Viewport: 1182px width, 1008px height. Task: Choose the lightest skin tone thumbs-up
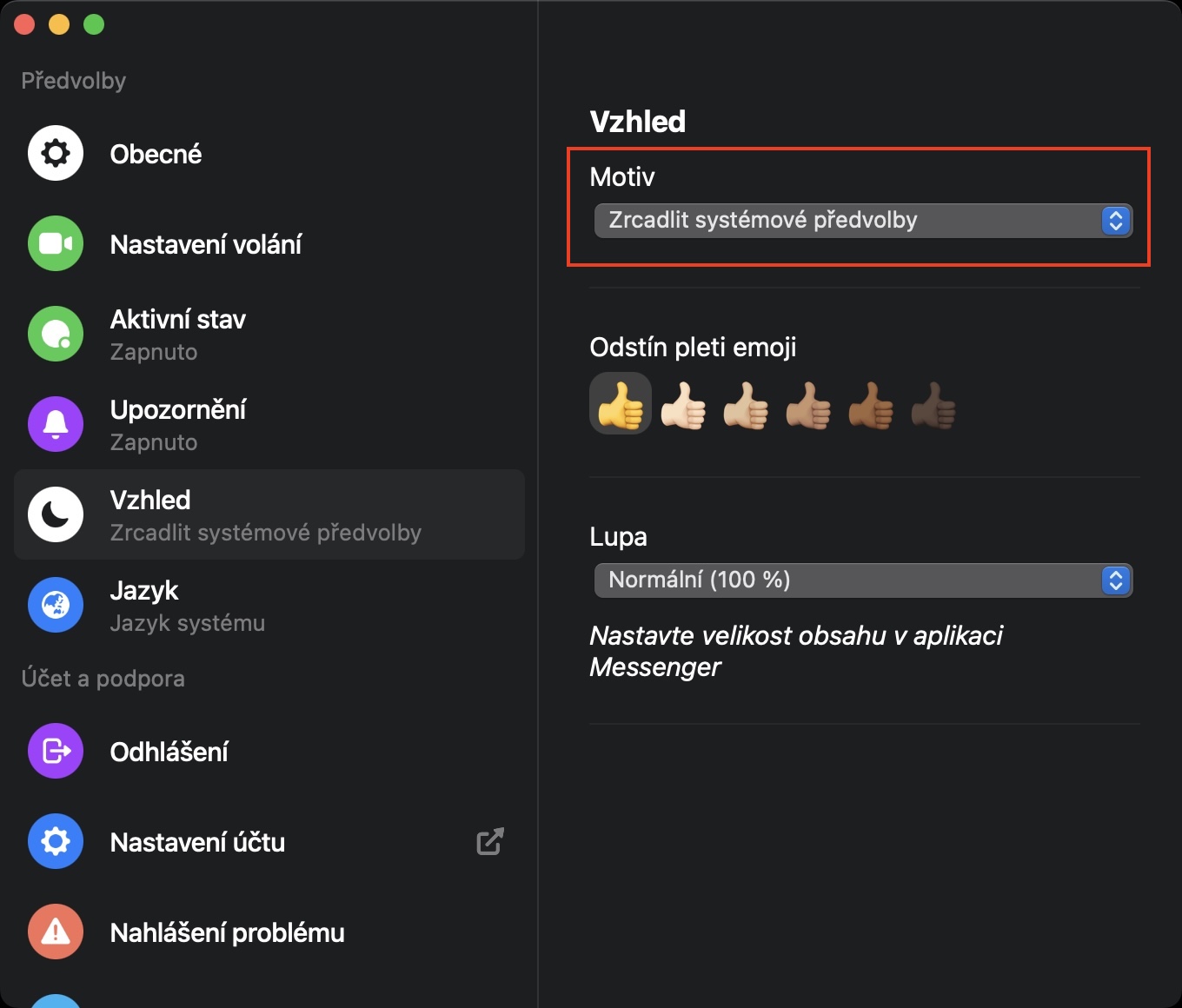point(683,406)
